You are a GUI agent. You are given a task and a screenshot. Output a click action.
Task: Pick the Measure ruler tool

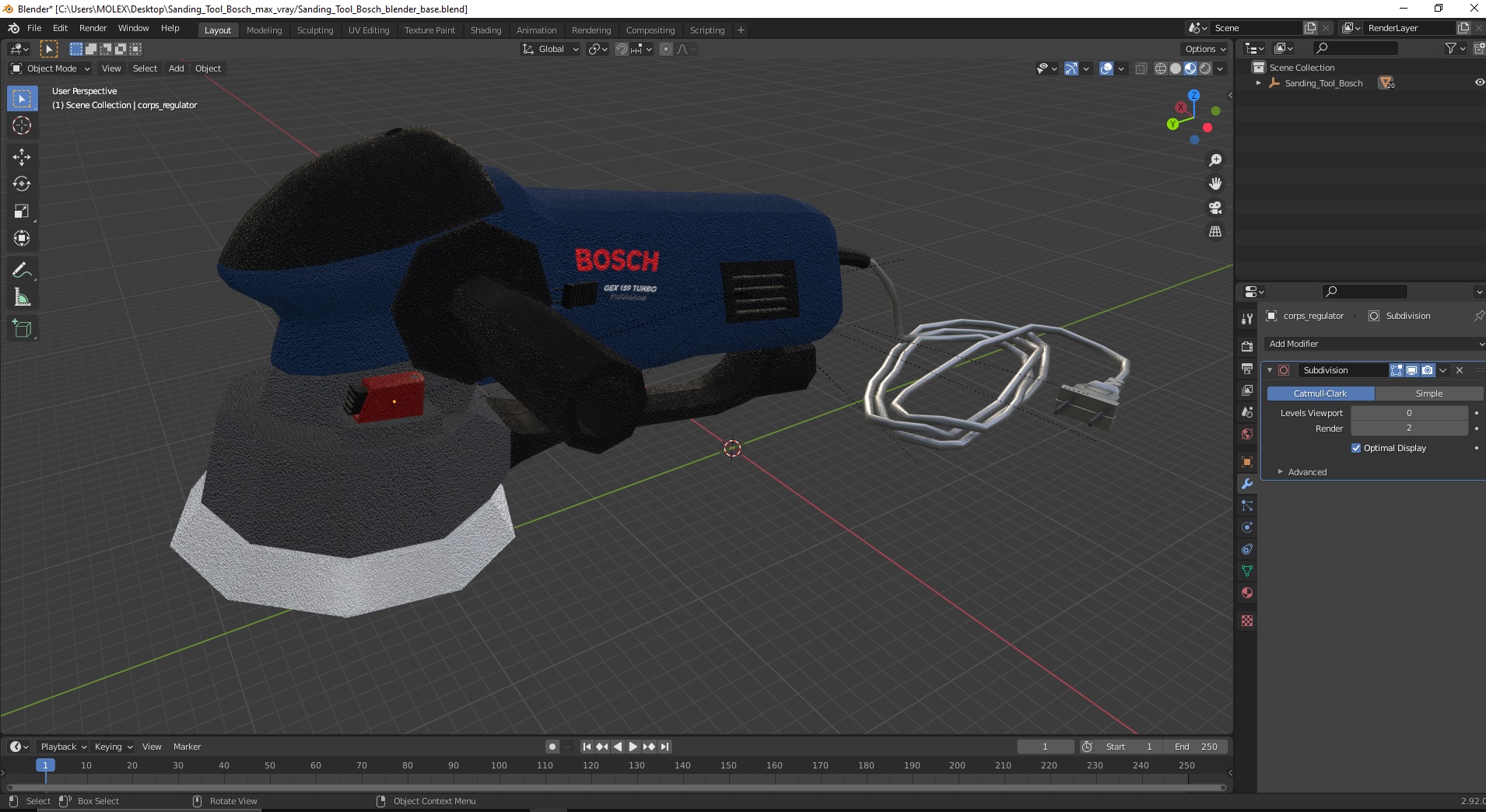(x=22, y=298)
